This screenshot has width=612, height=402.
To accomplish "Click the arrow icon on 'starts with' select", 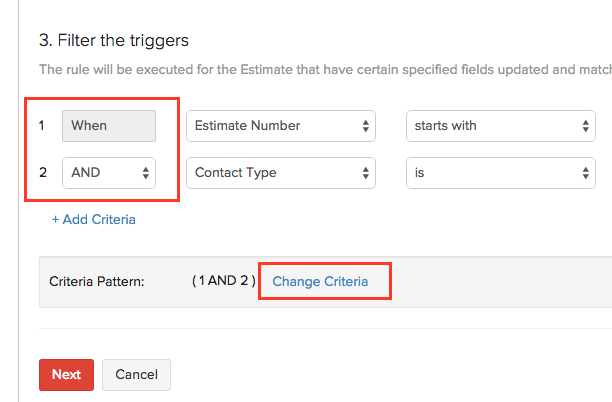I will coord(586,126).
